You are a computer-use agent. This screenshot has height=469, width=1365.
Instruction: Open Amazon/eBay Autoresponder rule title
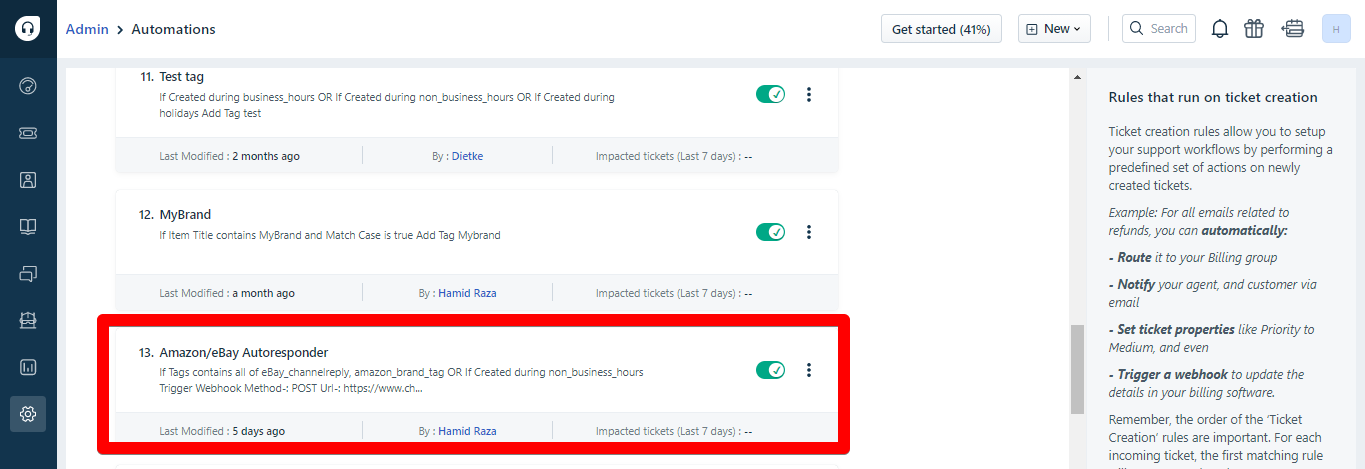pos(244,352)
